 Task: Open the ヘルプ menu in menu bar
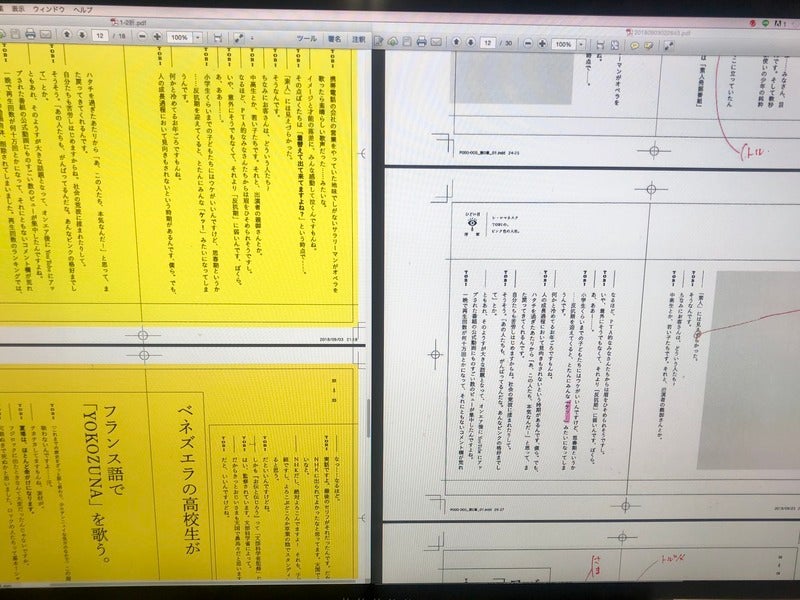[87, 8]
